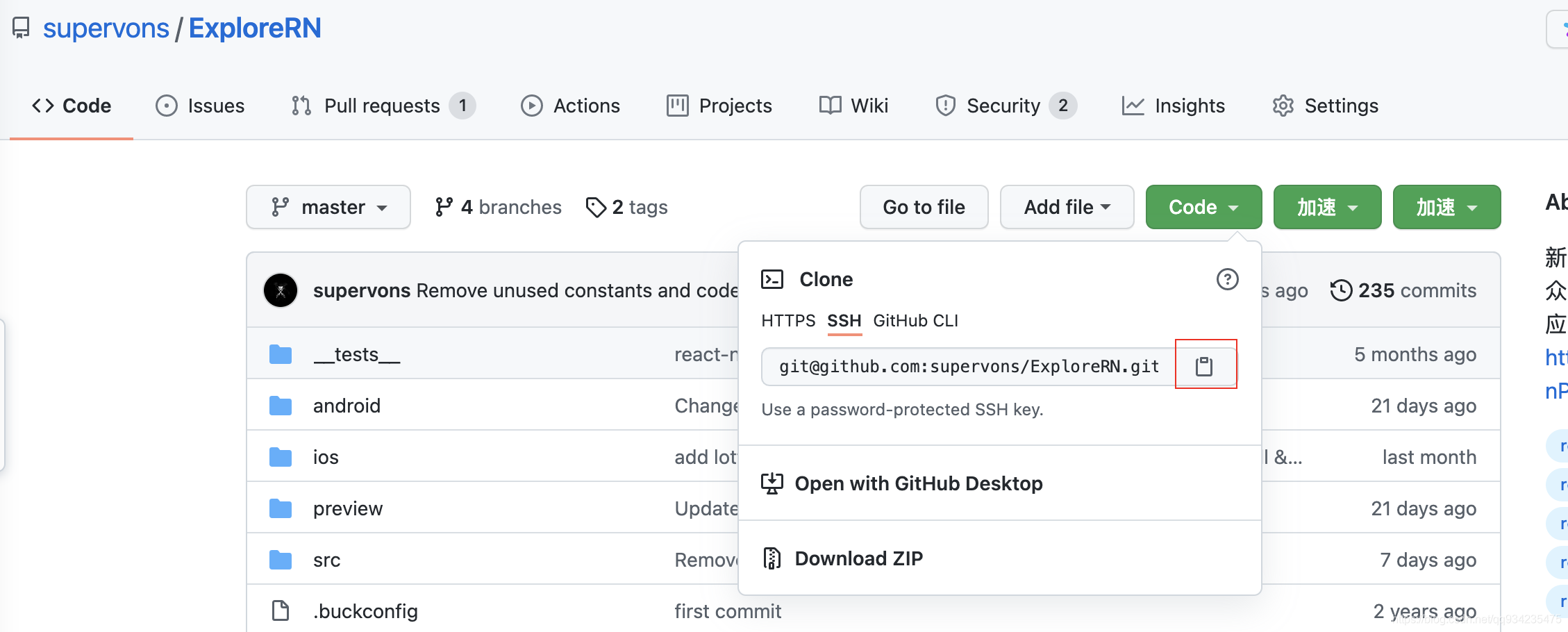Click 'Use a password-protected SSH key.' text
This screenshot has height=632, width=1568.
coord(902,410)
